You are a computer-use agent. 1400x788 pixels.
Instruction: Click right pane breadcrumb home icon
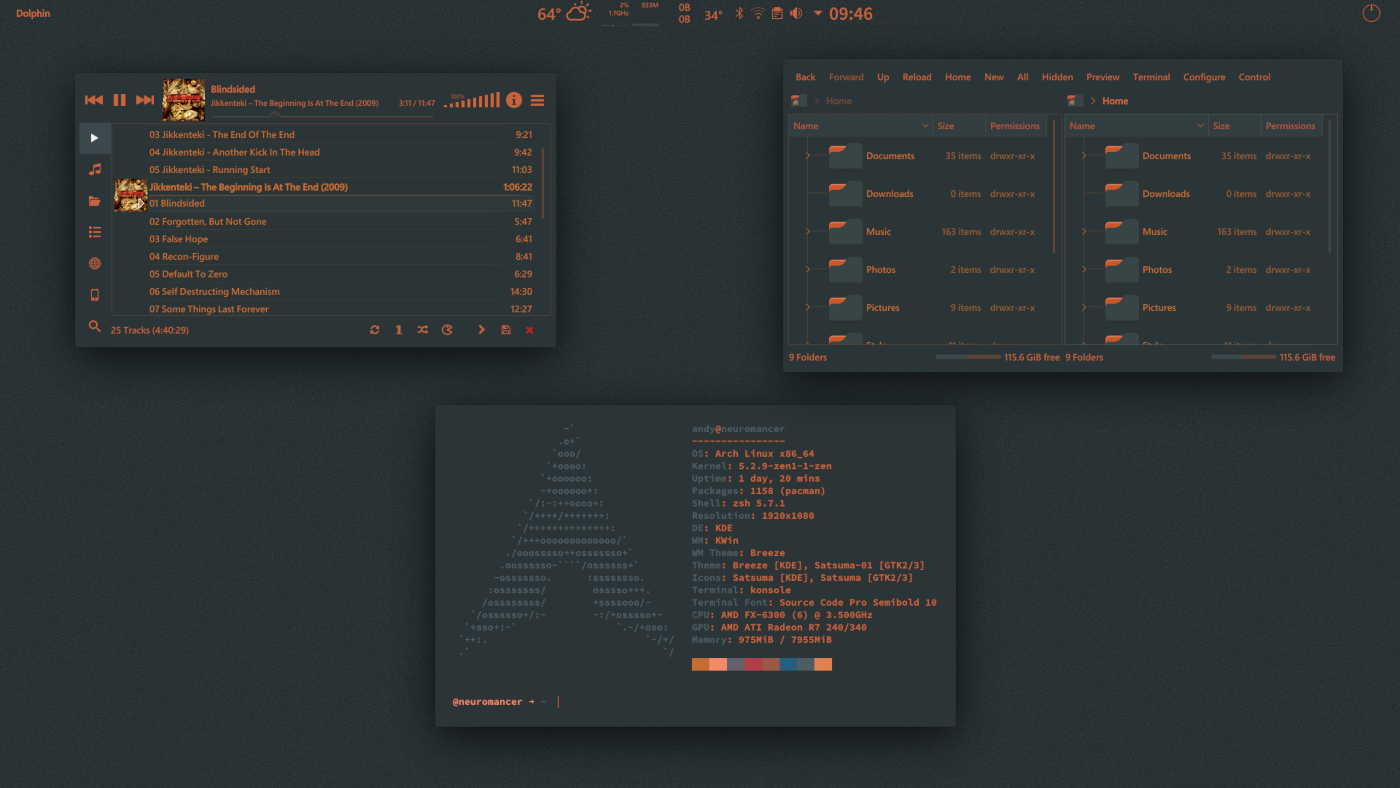1074,101
